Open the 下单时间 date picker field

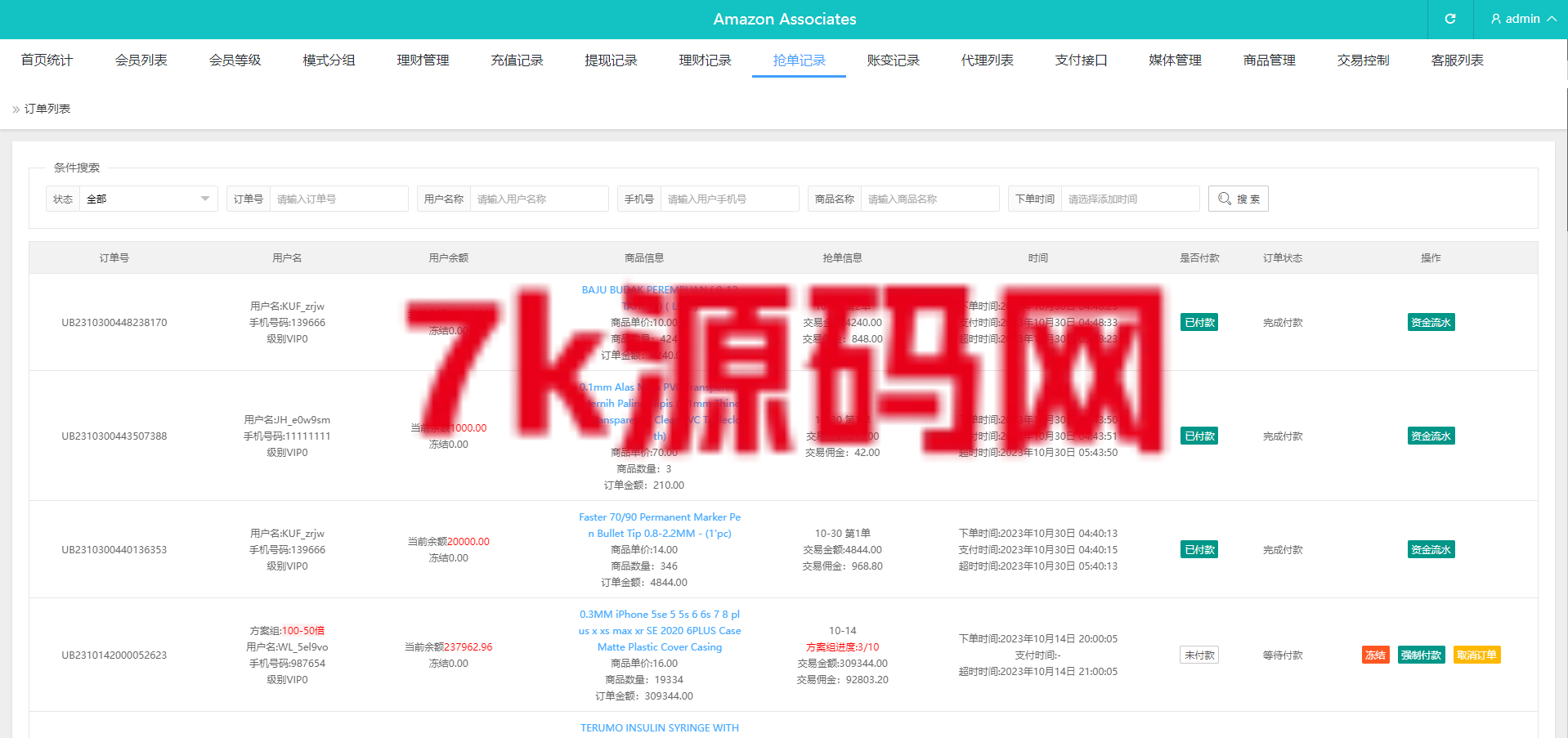[x=1131, y=199]
